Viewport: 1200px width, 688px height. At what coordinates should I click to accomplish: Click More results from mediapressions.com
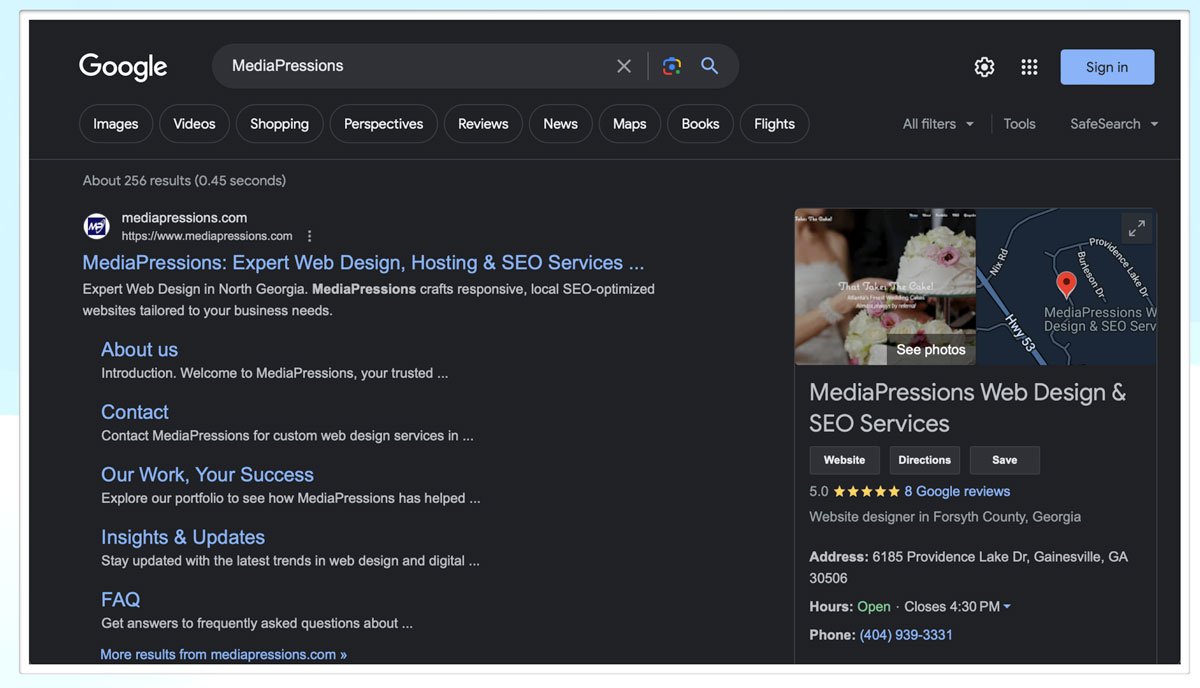(223, 654)
